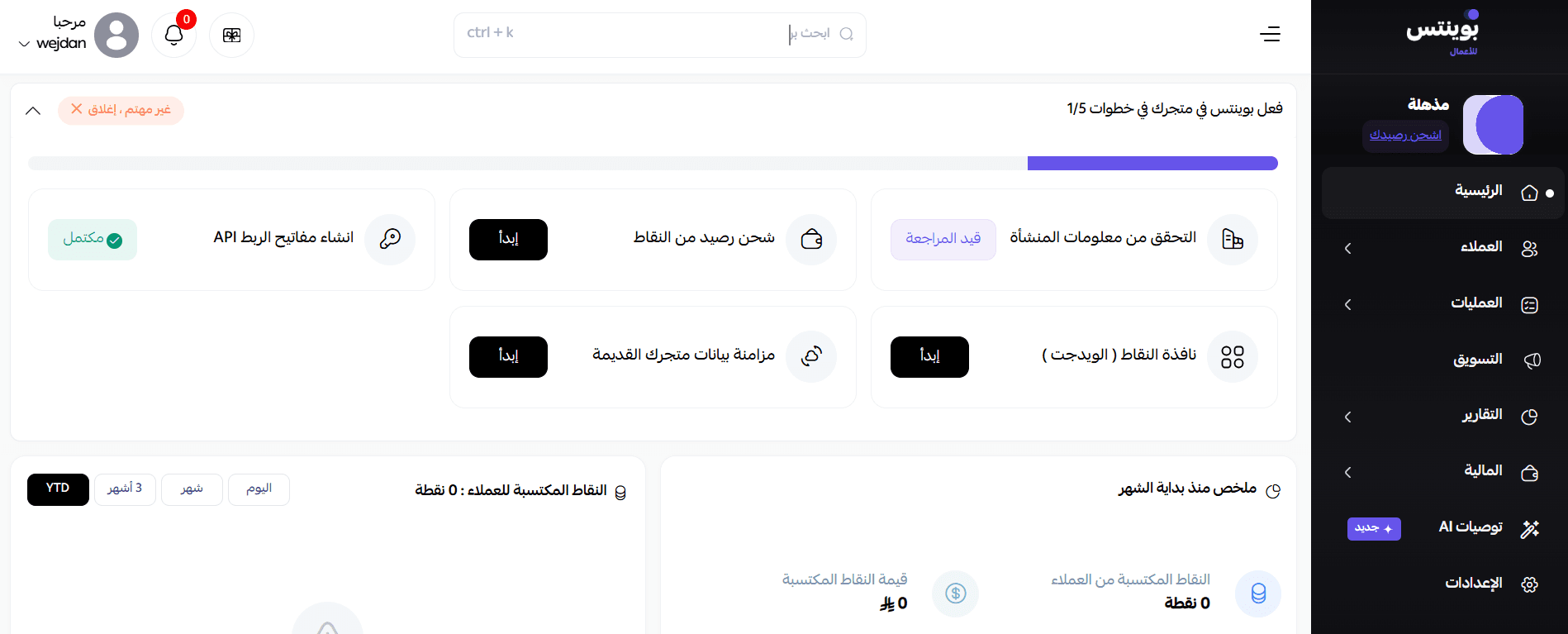The image size is (1568, 634).
Task: Open the اشحن رصيدك link
Action: [x=1405, y=135]
